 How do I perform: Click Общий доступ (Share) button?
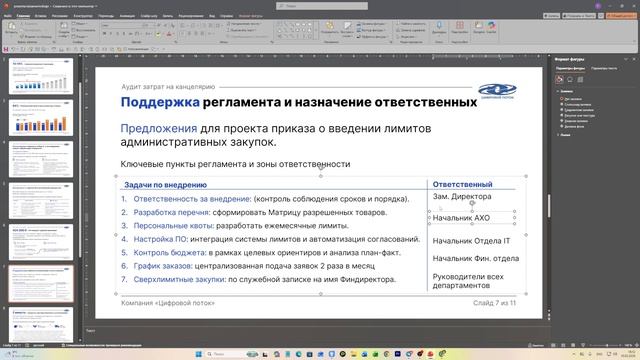(621, 16)
